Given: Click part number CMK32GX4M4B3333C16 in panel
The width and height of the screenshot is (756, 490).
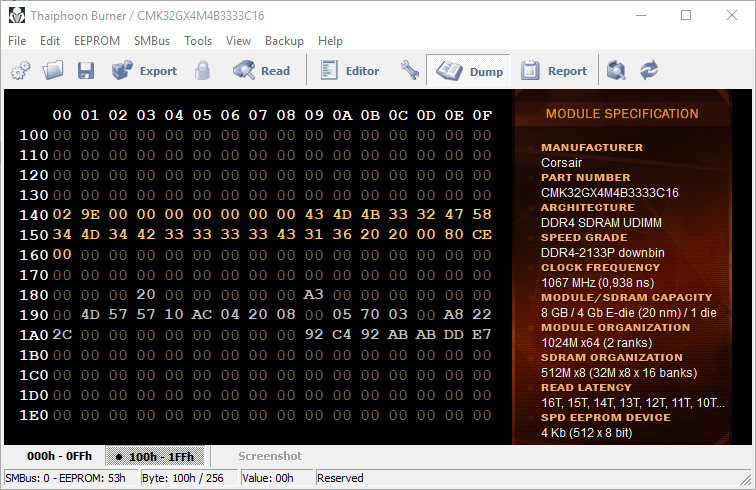Looking at the screenshot, I should coord(609,193).
